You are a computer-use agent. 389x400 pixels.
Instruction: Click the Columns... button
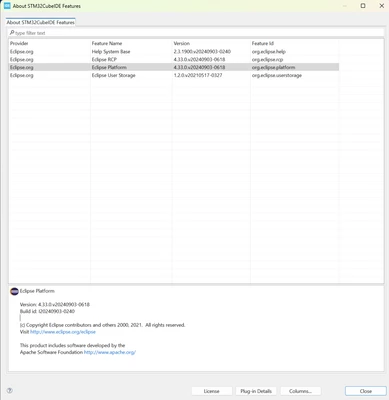[x=300, y=391]
